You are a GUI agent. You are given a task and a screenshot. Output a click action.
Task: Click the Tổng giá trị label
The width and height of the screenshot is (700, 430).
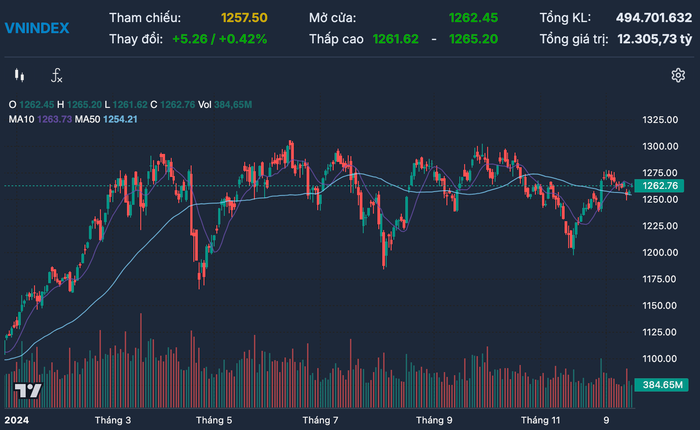pyautogui.click(x=574, y=39)
